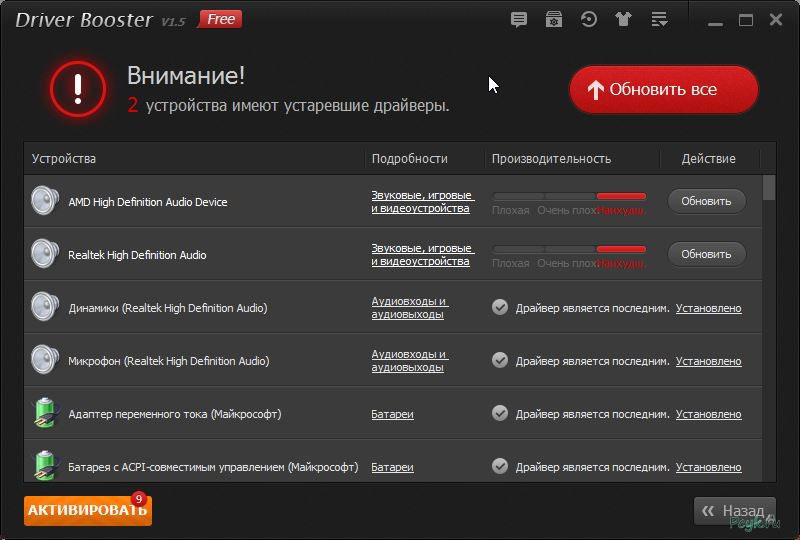Image resolution: width=800 pixels, height=540 pixels.
Task: Click check mark icon in Микрофон row
Action: click(500, 360)
